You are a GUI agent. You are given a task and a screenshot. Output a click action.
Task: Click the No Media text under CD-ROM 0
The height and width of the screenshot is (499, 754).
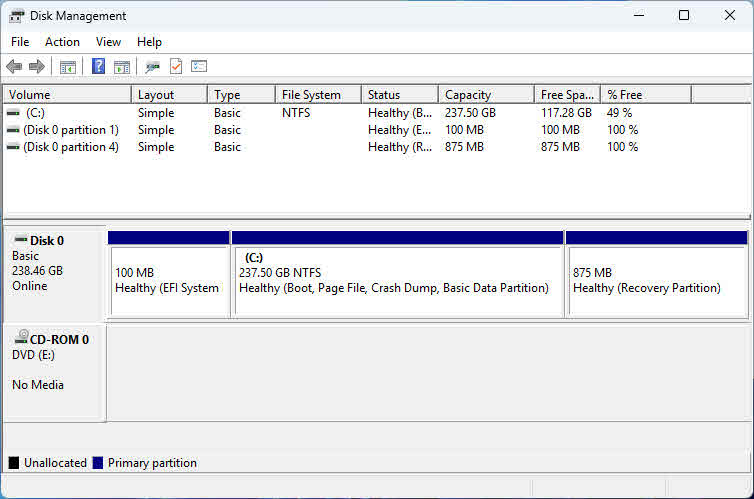tap(38, 385)
